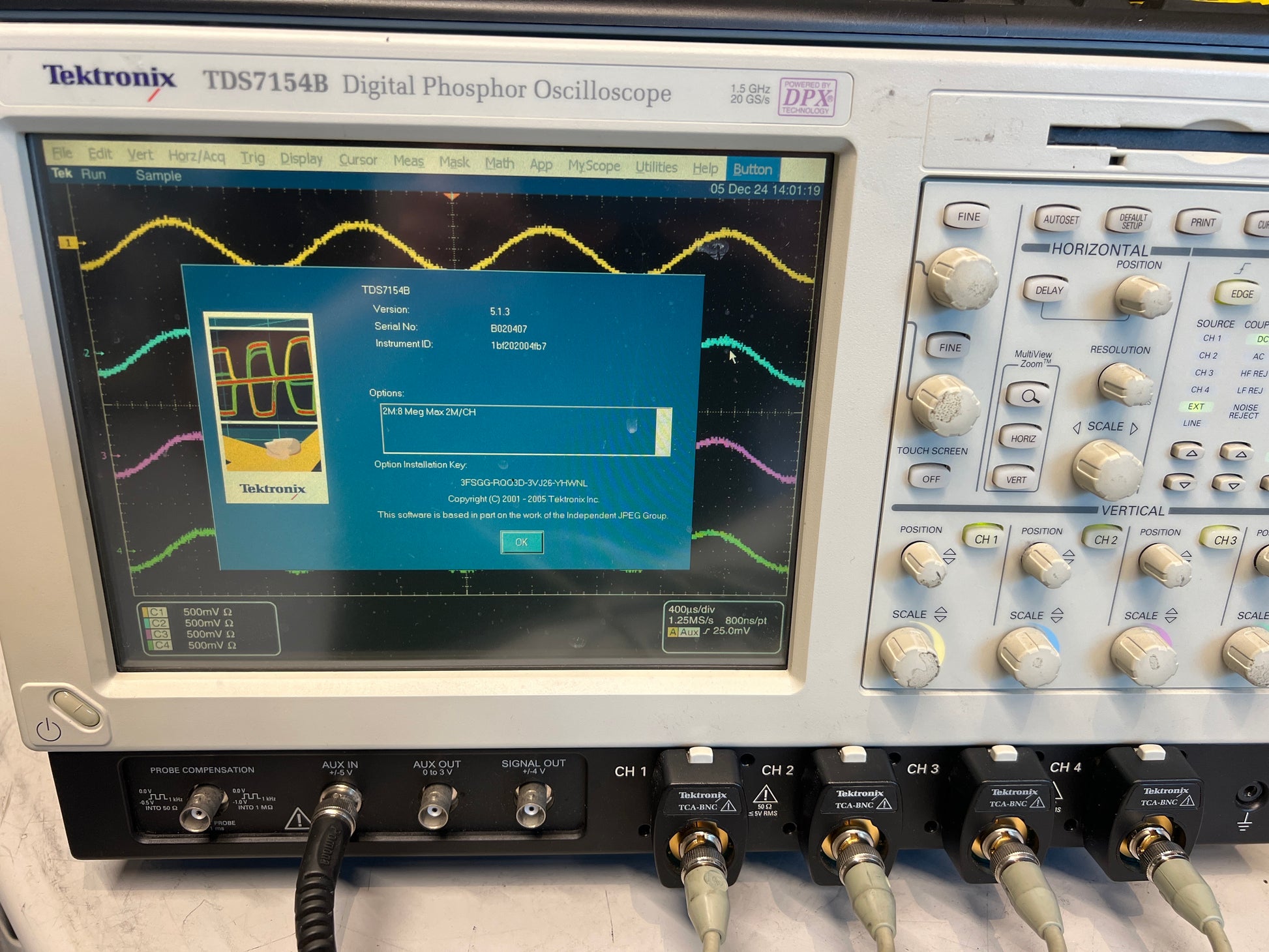Click the channel 3 waveform marker
Image resolution: width=1269 pixels, height=952 pixels.
pyautogui.click(x=108, y=455)
